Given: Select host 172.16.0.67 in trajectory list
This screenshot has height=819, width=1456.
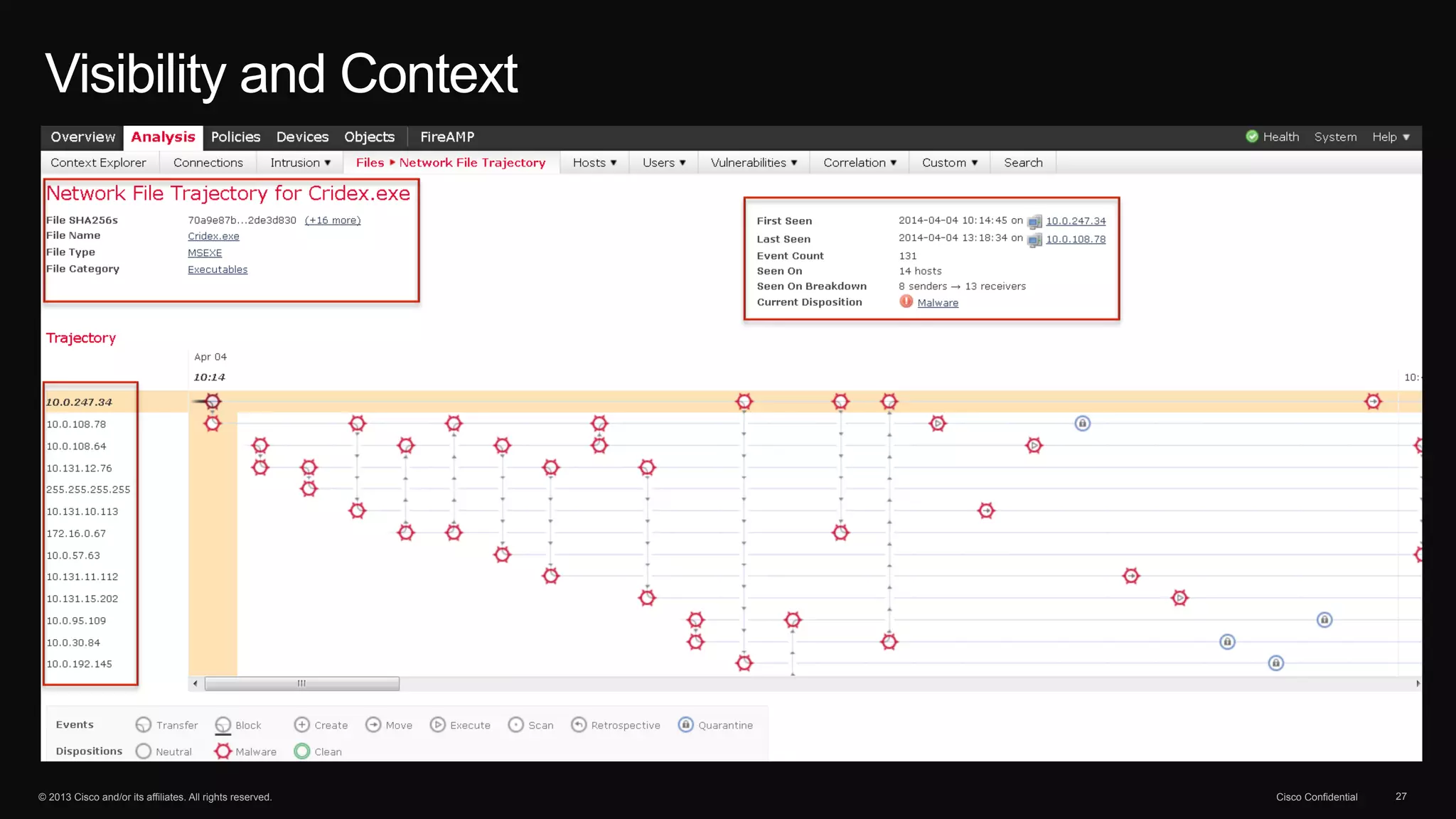Looking at the screenshot, I should (x=76, y=533).
